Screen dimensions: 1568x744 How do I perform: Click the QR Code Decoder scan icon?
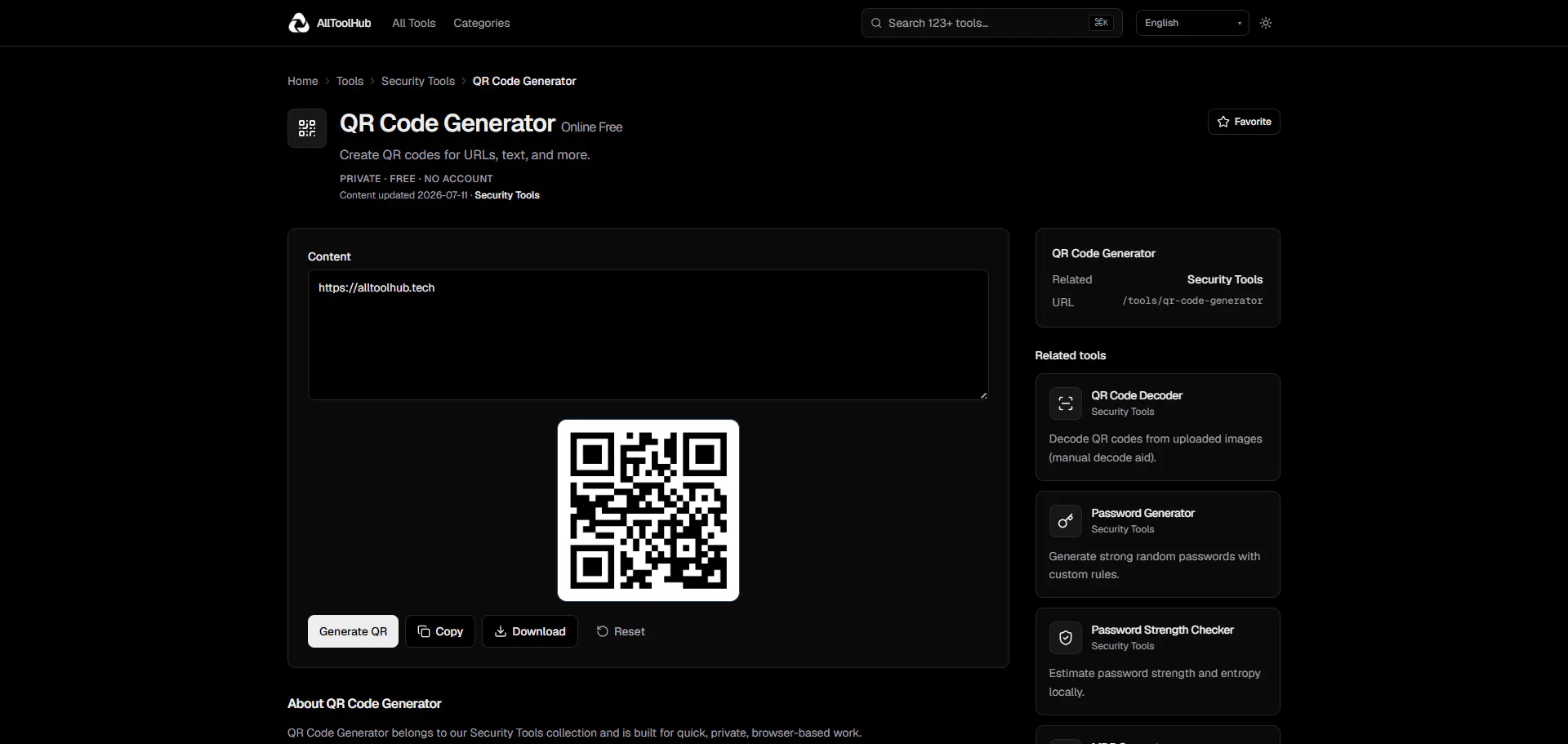click(x=1066, y=403)
